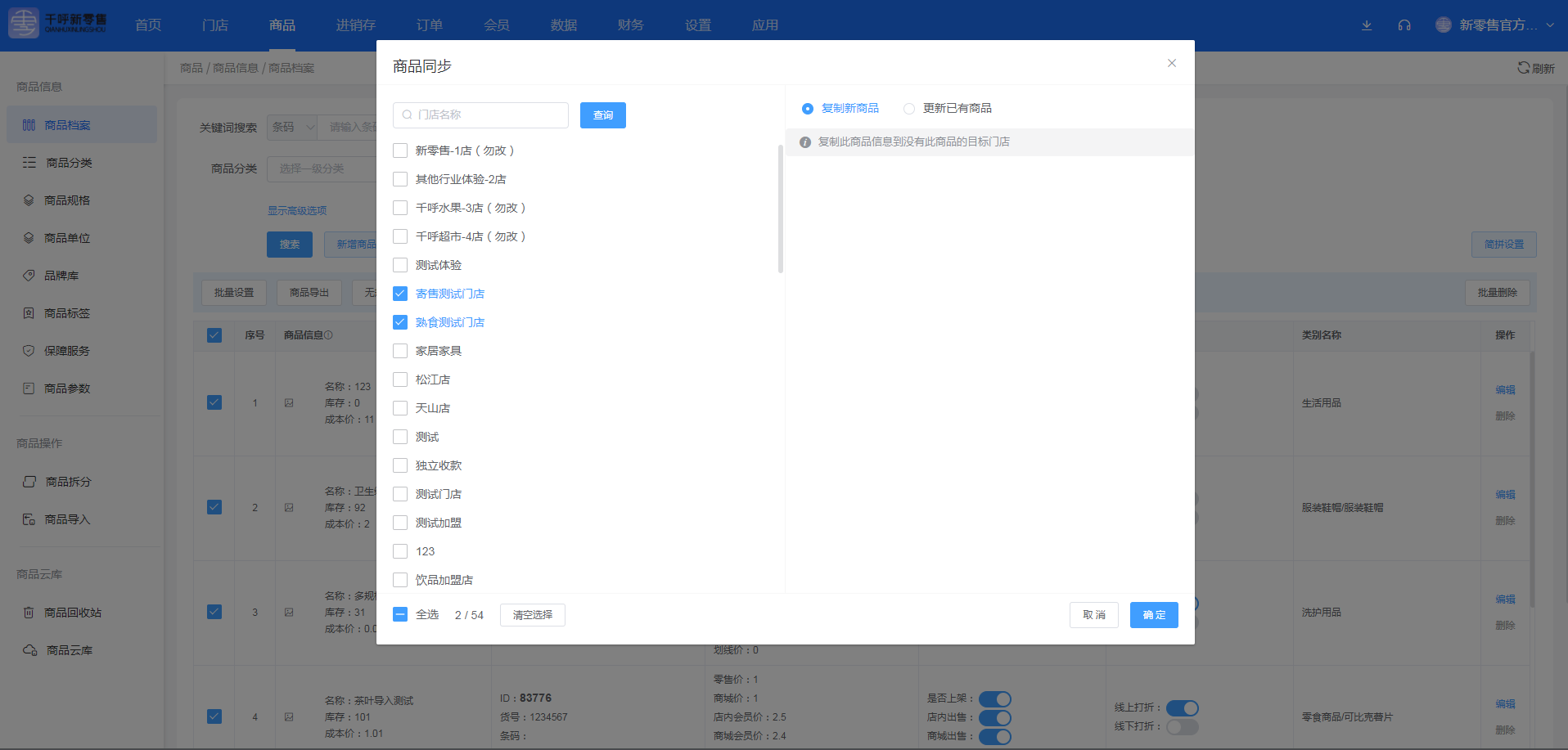
Task: Uncheck the 寄售测试门店 checkbox
Action: [400, 293]
